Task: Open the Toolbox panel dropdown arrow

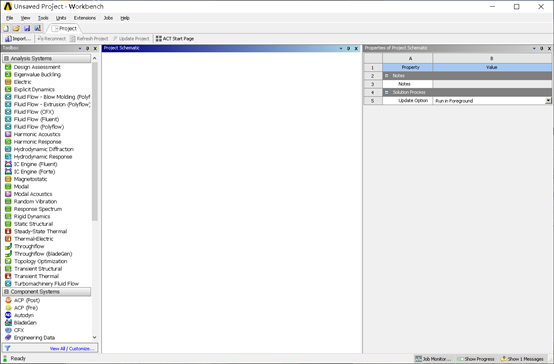Action: 80,48
